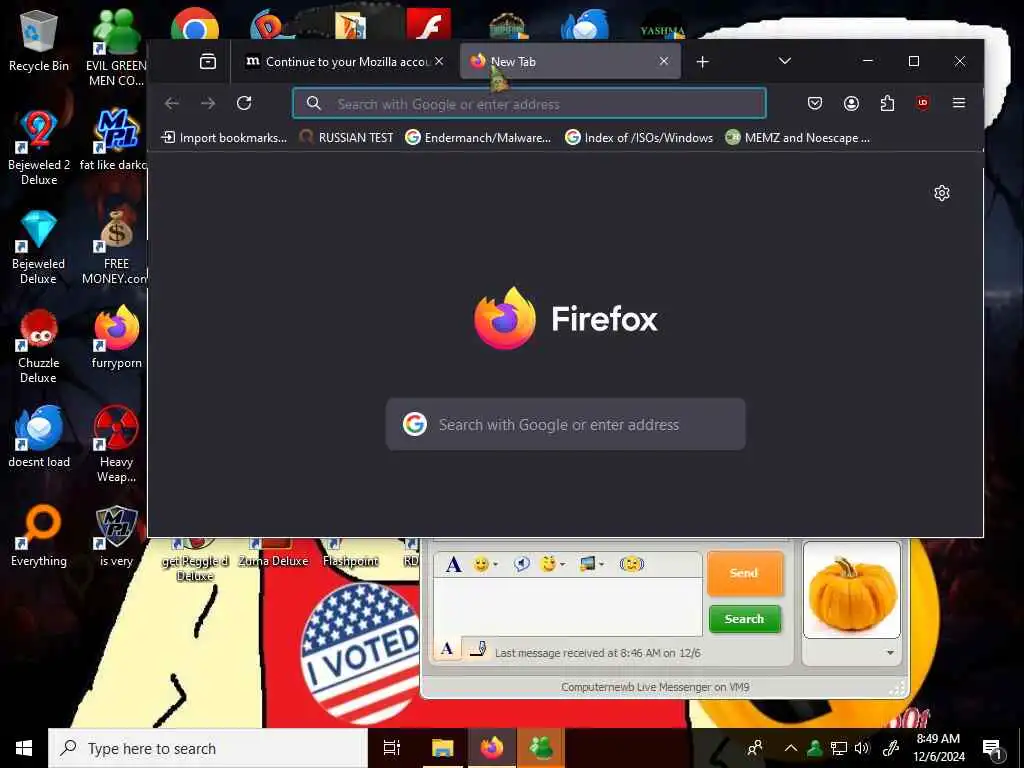Image resolution: width=1024 pixels, height=768 pixels.
Task: Select Heavy Weap... desktop shortcut
Action: tap(116, 444)
